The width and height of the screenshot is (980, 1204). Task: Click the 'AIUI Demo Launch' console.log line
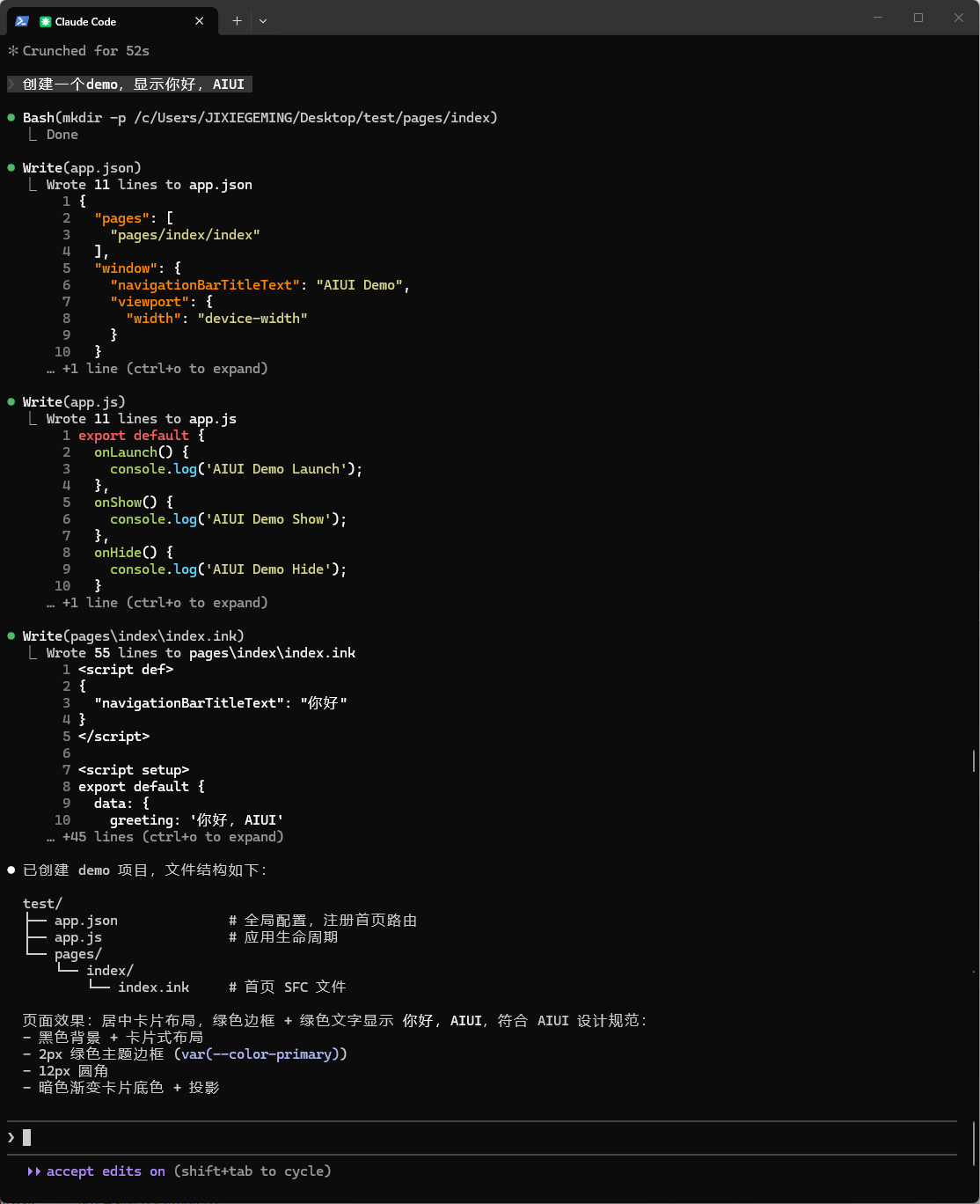click(236, 469)
